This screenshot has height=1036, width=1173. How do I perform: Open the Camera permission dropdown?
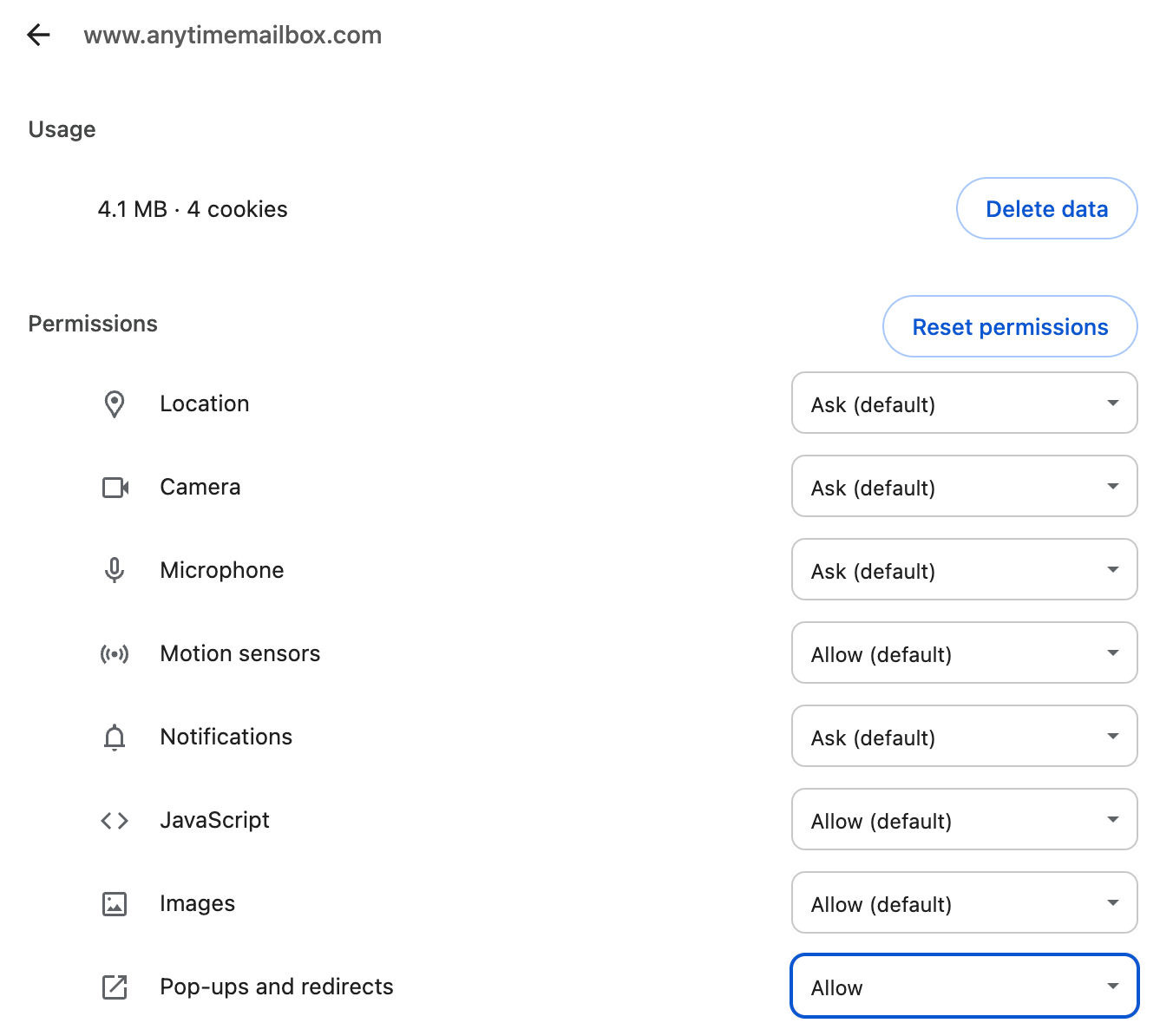click(964, 487)
